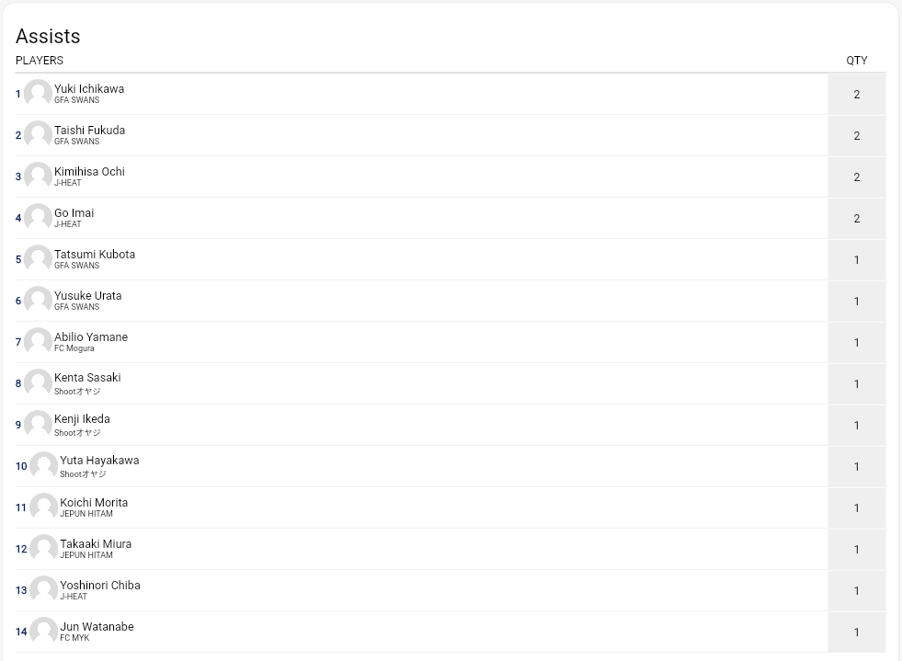902x661 pixels.
Task: Click Koichi Morita's avatar icon
Action: coord(44,507)
